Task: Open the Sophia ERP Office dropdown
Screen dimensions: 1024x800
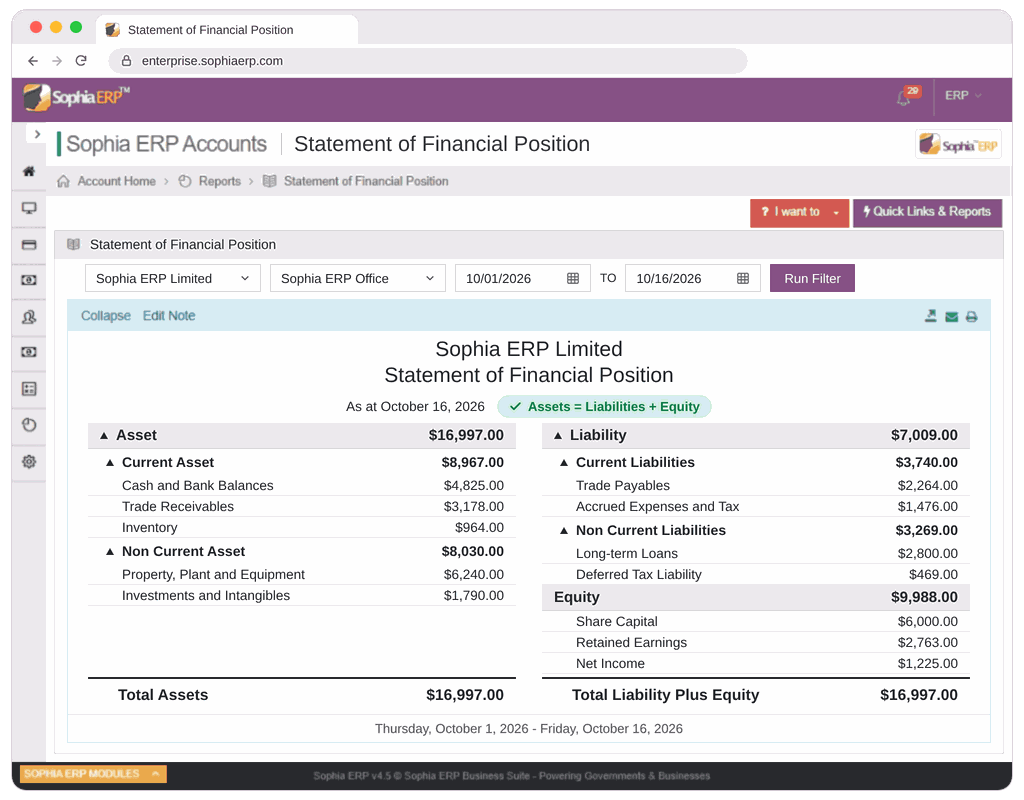Action: point(358,278)
